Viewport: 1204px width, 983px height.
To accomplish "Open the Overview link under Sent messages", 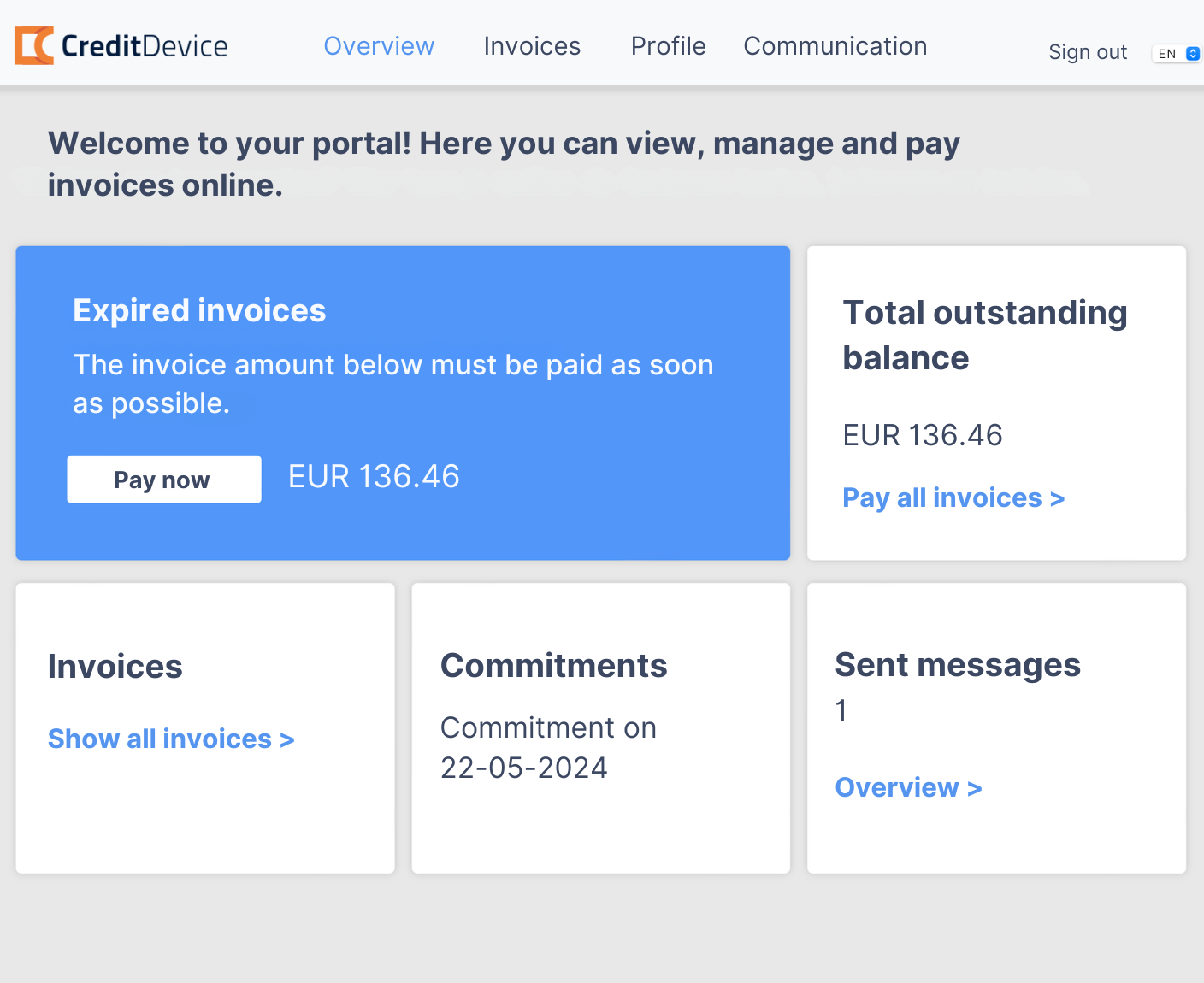I will click(x=908, y=787).
